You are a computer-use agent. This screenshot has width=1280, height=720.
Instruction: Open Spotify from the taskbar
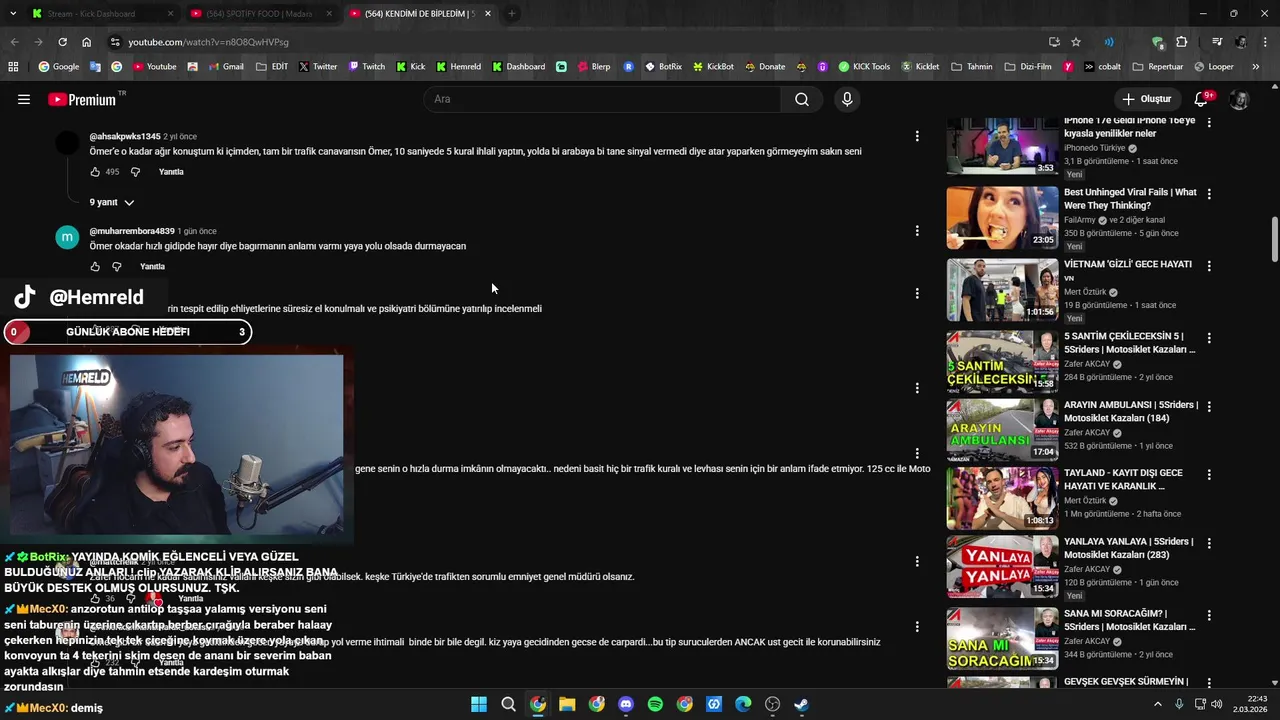point(655,704)
